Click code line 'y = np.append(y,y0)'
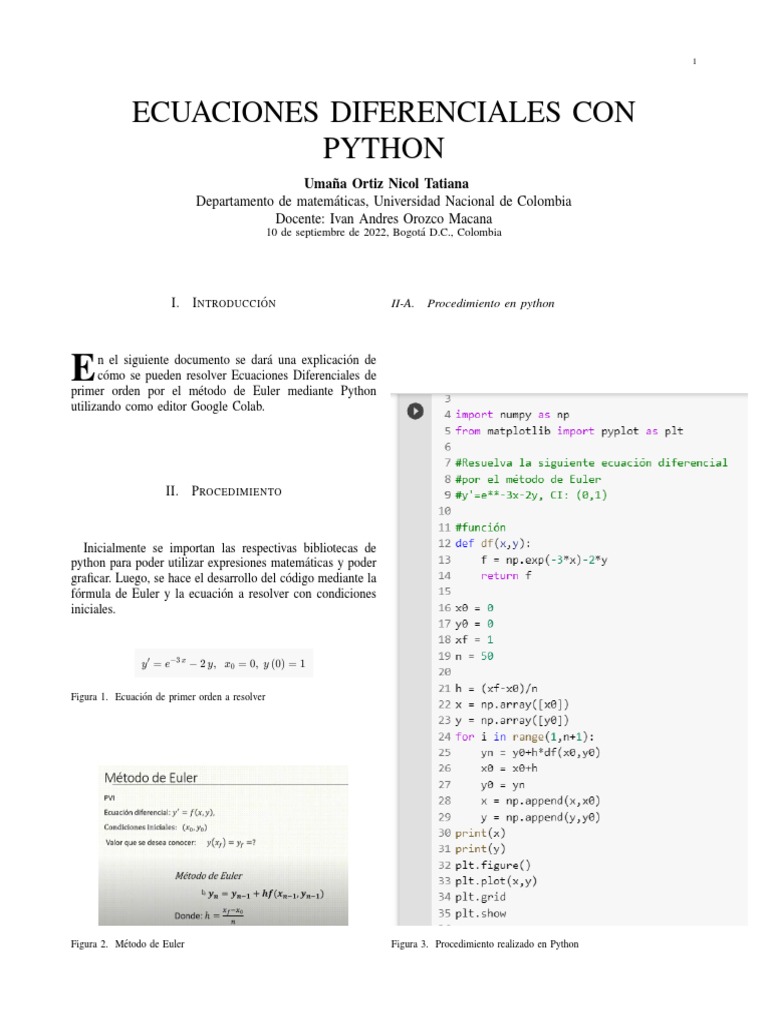Viewport: 768px width, 1024px height. pyautogui.click(x=541, y=817)
